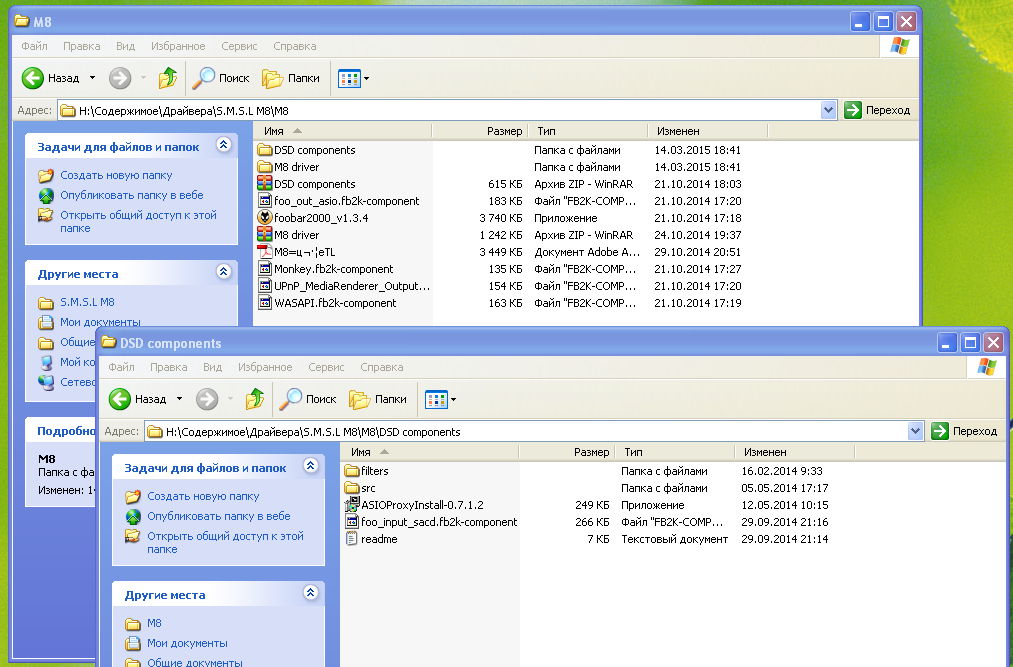Viewport: 1013px width, 667px height.
Task: Select the src folder icon
Action: [x=351, y=488]
